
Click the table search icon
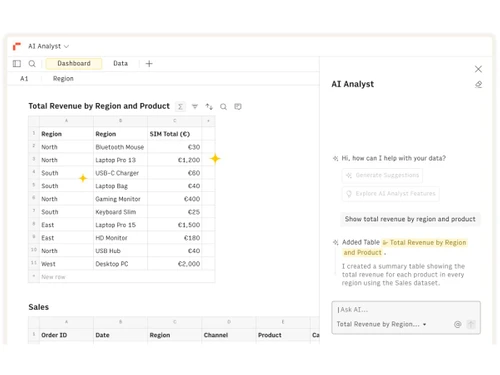tap(223, 107)
